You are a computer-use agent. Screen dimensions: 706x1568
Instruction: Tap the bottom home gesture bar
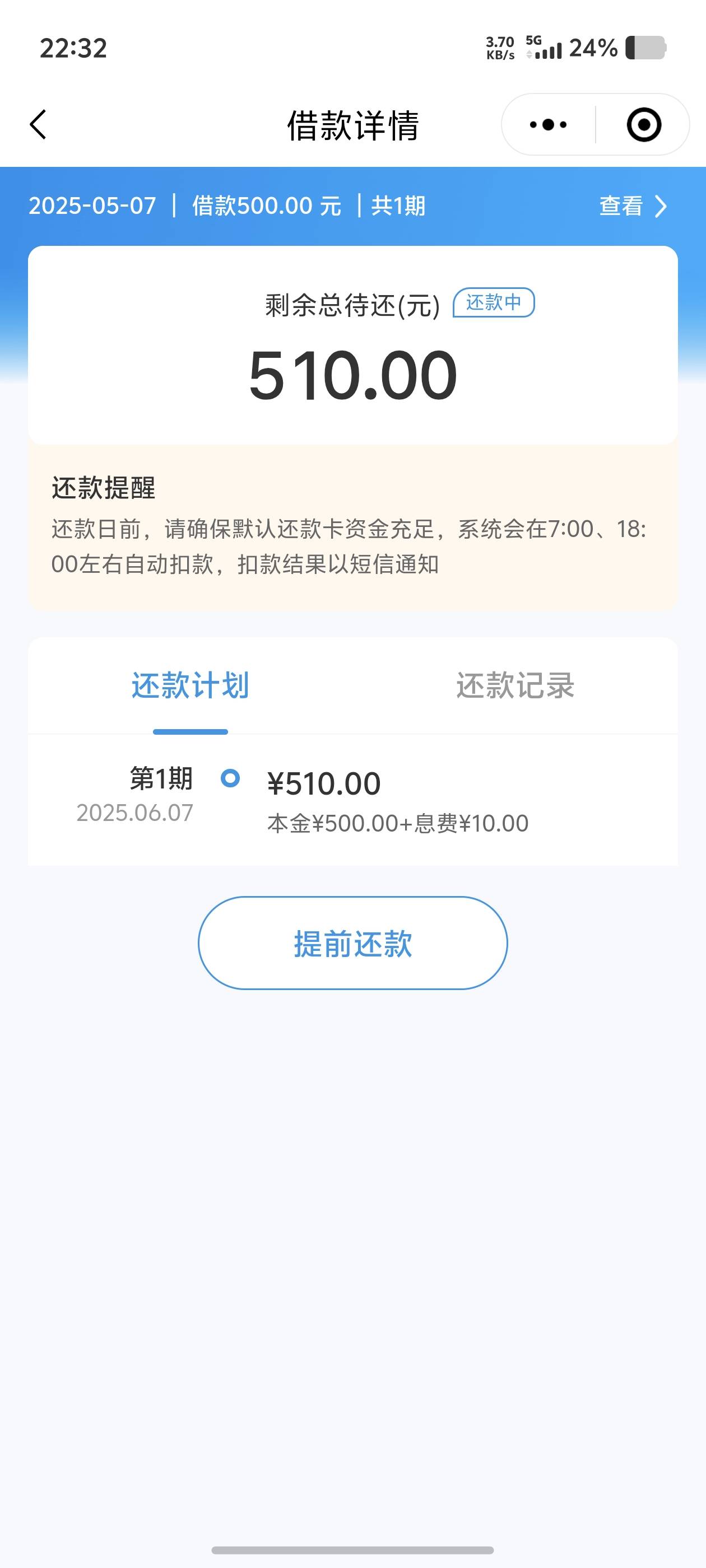(352, 1550)
